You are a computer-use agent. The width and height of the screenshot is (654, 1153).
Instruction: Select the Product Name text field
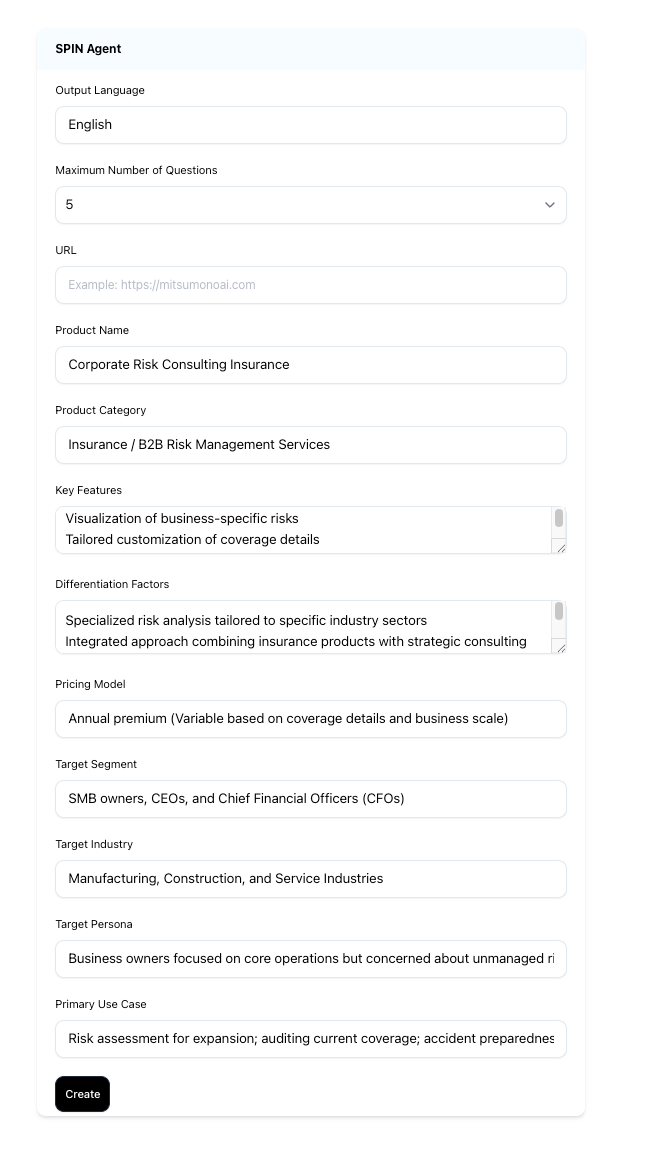[310, 365]
